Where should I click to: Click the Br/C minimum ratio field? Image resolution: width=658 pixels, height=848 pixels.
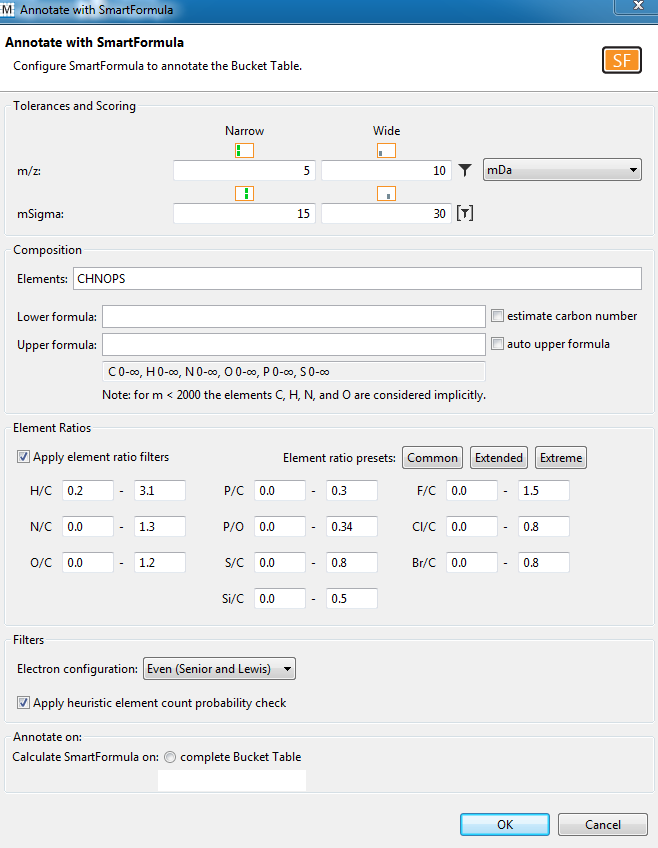(x=472, y=562)
